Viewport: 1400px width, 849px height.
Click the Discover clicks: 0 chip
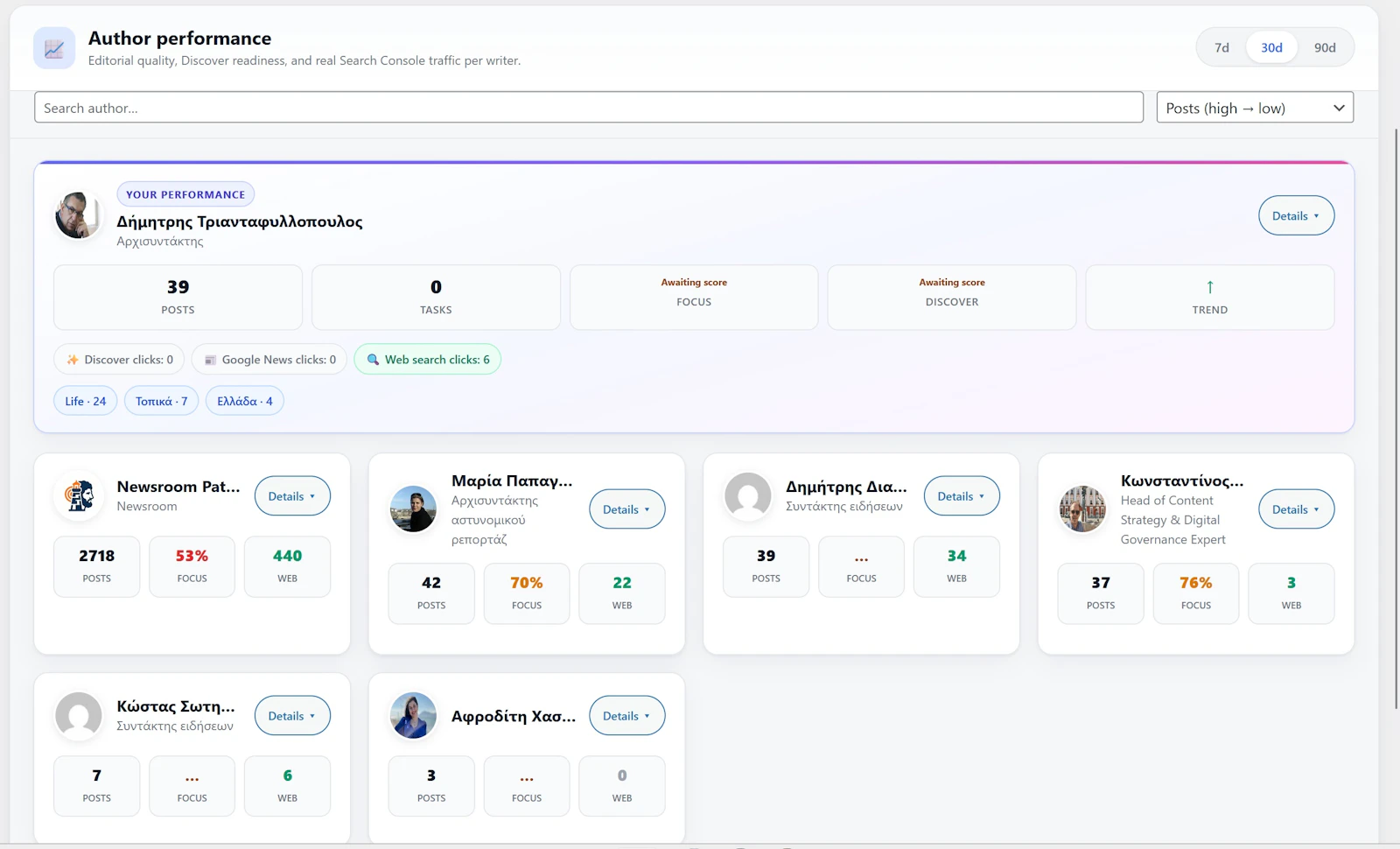pyautogui.click(x=119, y=360)
